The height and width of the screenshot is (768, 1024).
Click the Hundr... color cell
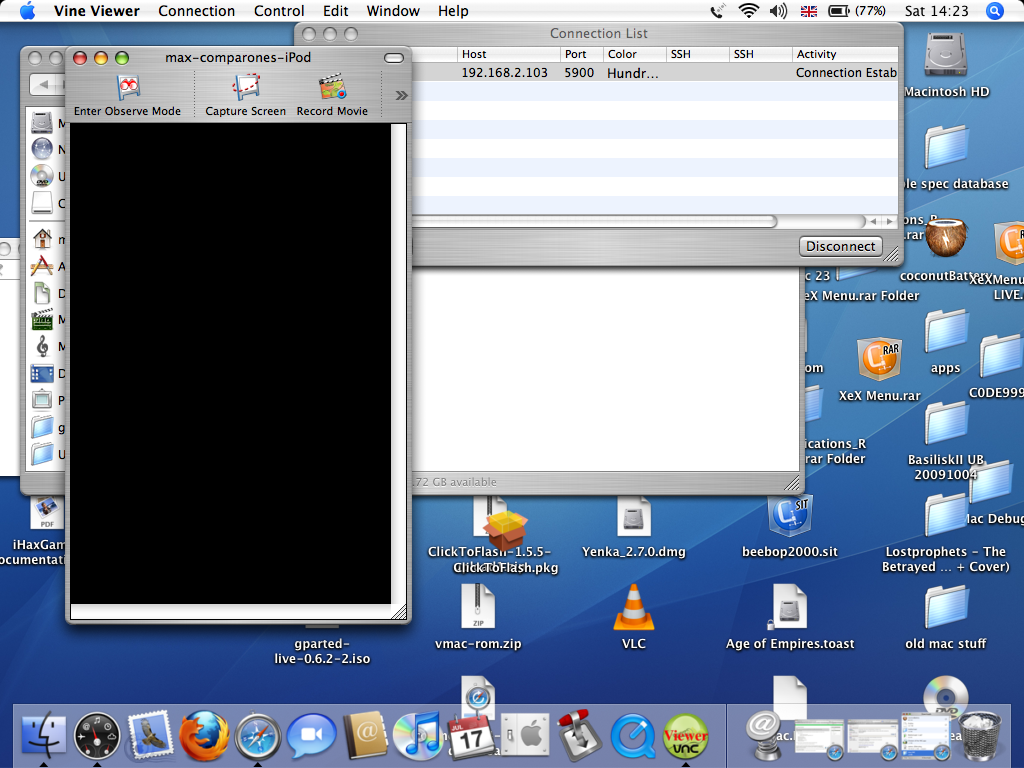[x=633, y=73]
